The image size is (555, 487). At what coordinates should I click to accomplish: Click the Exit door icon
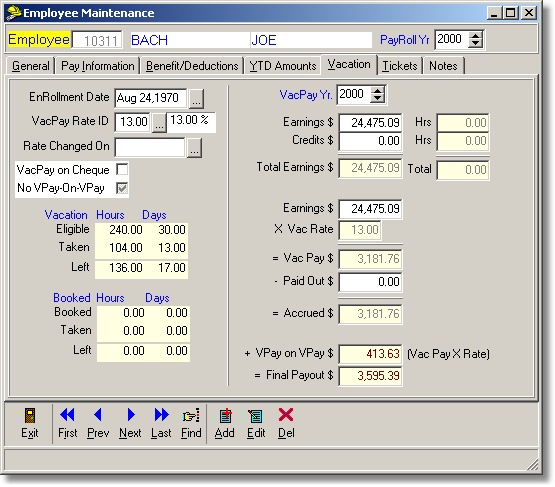[30, 416]
